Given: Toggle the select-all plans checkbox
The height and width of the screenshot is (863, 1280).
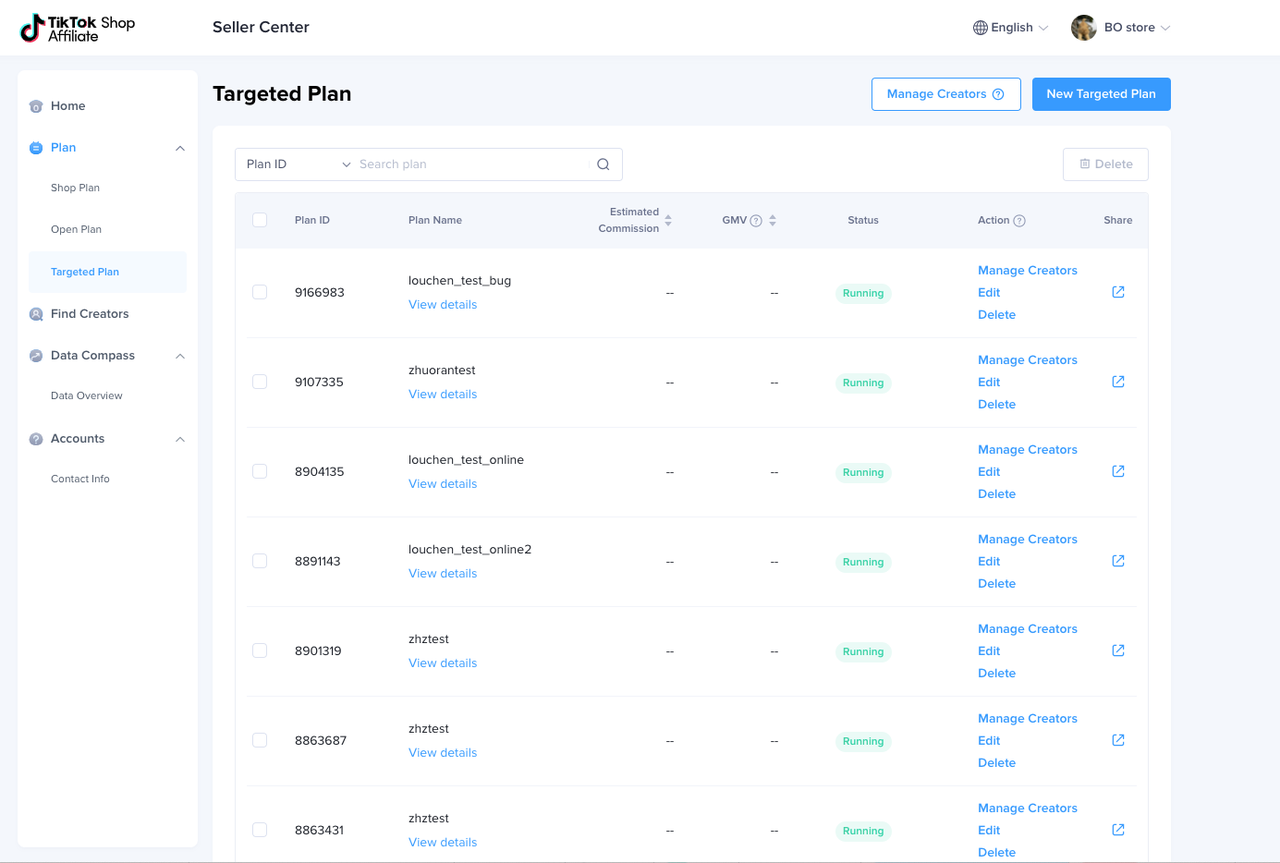Looking at the screenshot, I should click(x=260, y=220).
